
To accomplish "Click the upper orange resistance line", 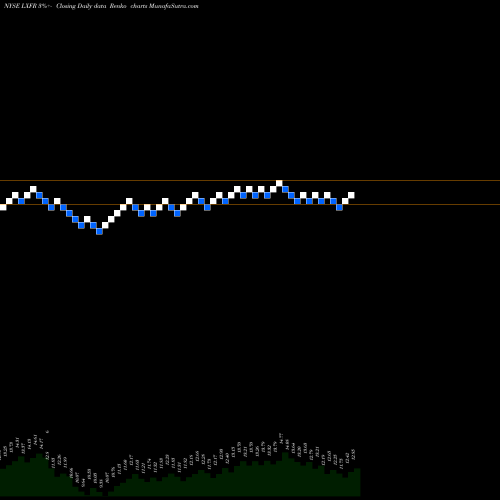I will tap(250, 181).
